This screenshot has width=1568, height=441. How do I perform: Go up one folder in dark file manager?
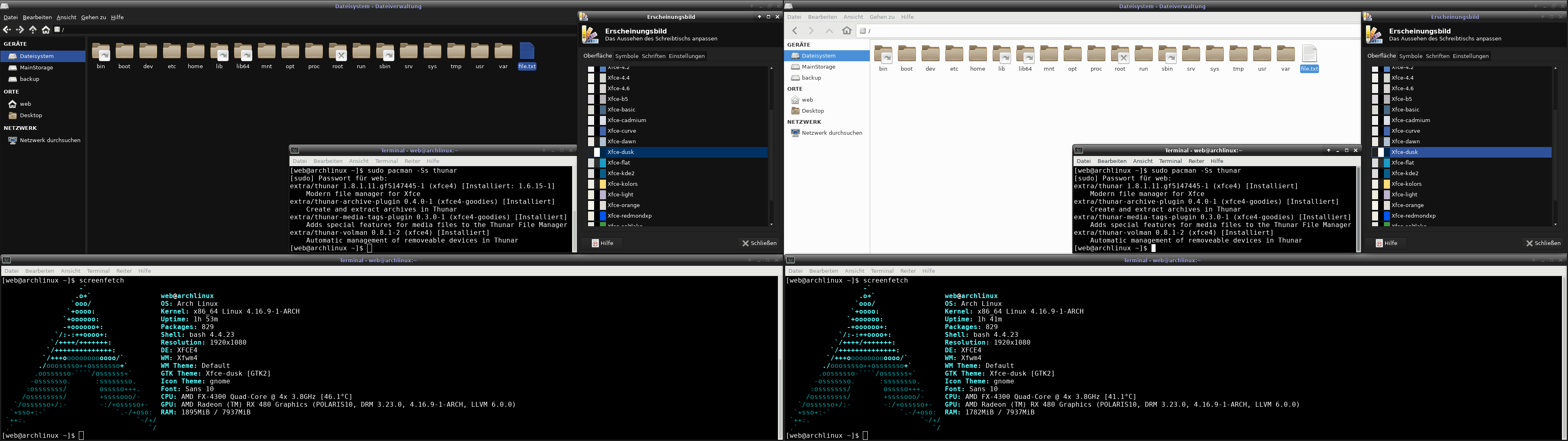33,29
